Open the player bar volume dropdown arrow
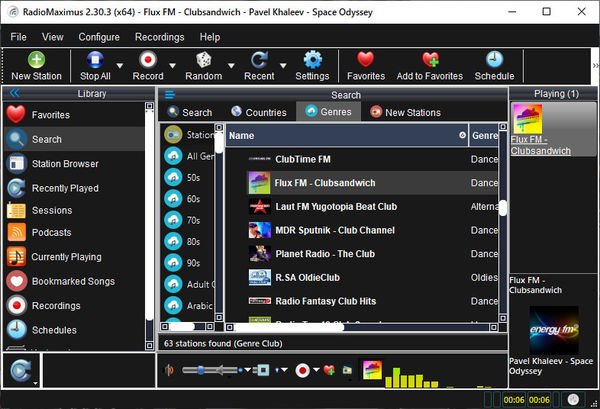600x409 pixels. click(x=247, y=370)
